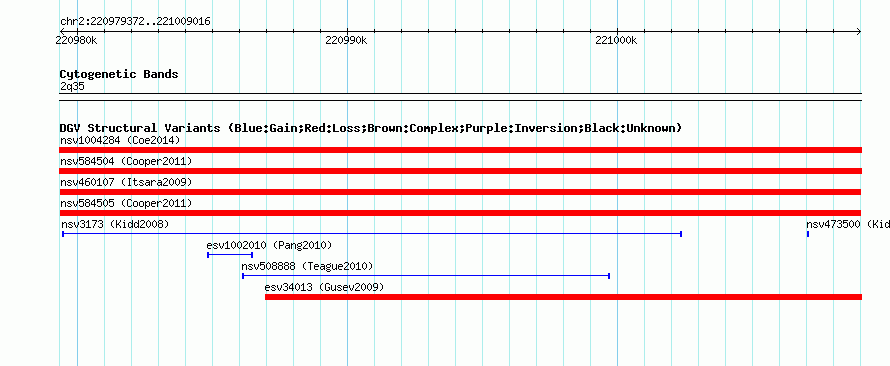Click the nsv473500 label text
Viewport: 890px width, 366px height.
click(848, 224)
